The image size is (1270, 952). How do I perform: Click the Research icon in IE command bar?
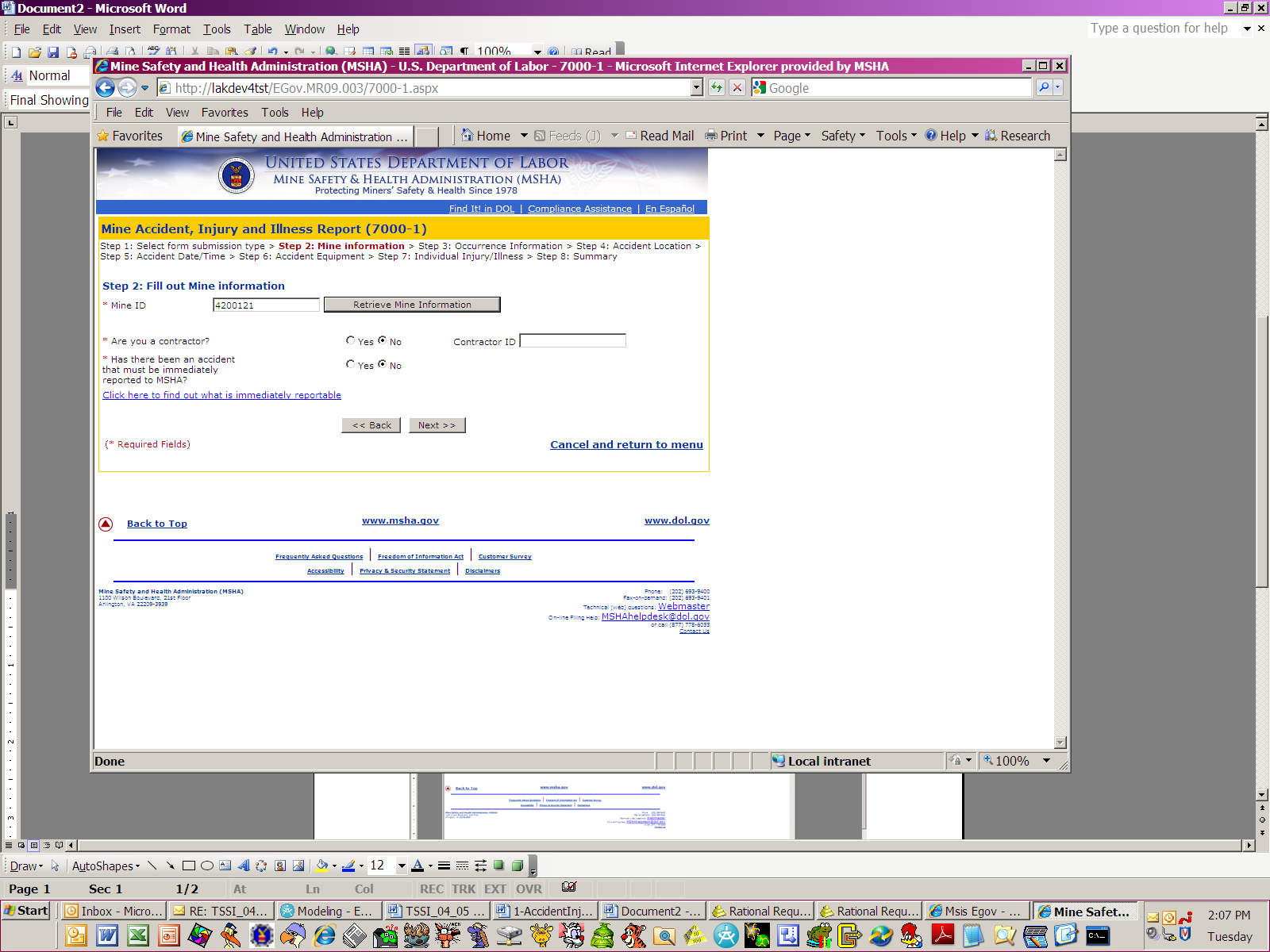coord(991,136)
